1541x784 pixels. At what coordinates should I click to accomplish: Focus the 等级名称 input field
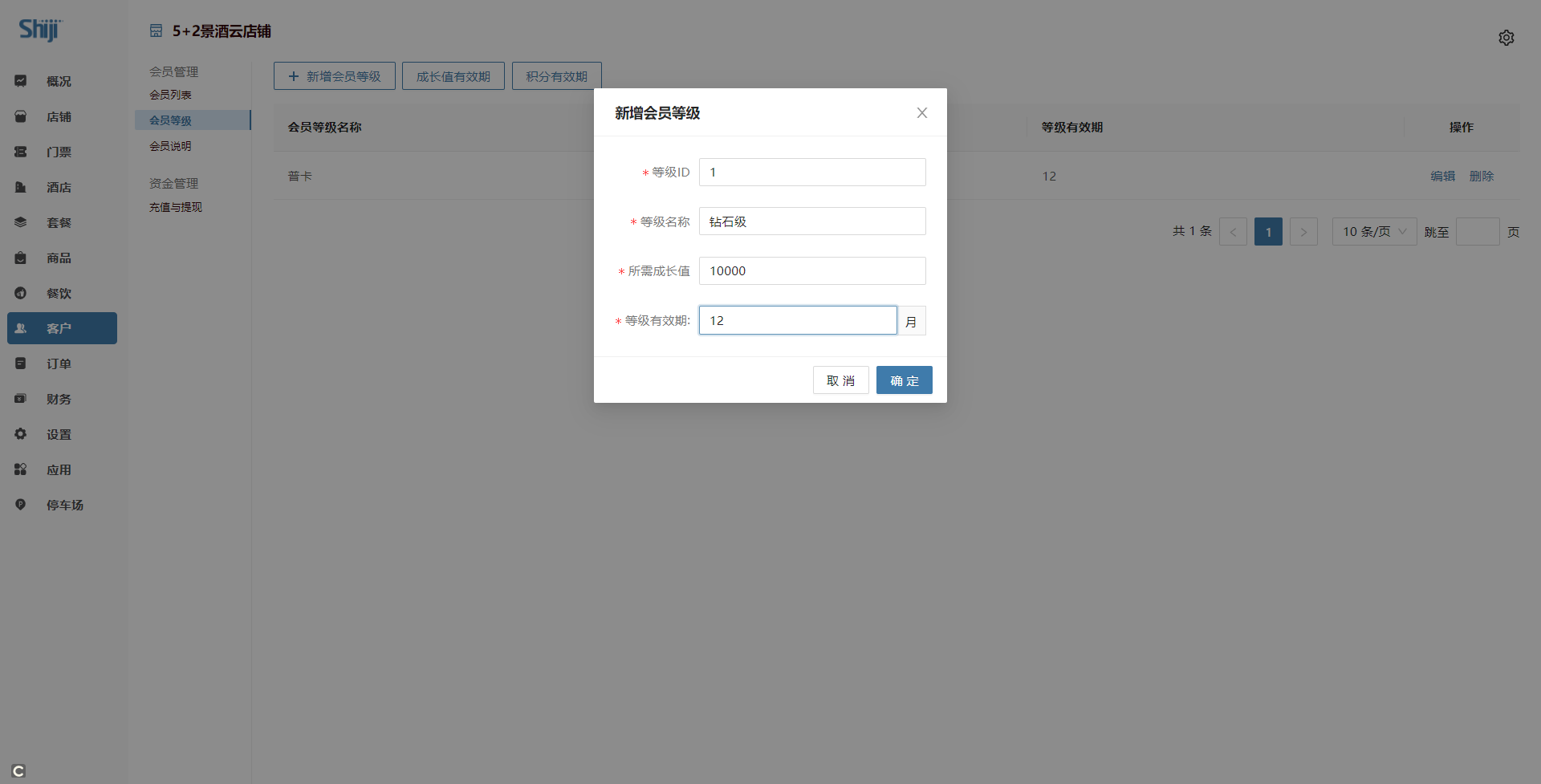[812, 221]
